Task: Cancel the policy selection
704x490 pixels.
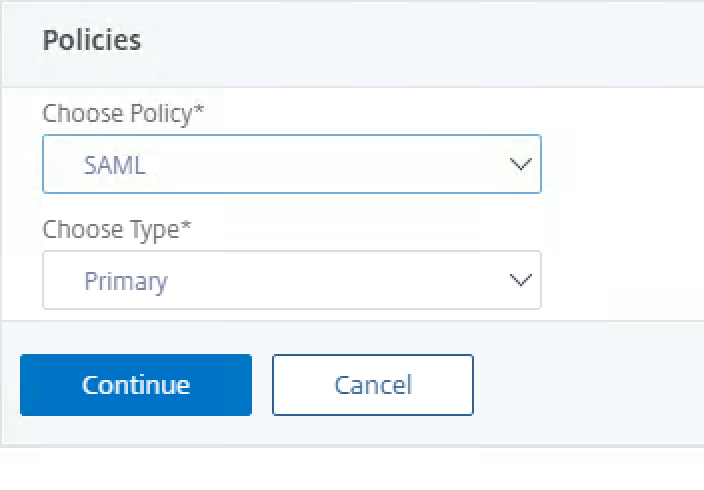Action: 372,385
